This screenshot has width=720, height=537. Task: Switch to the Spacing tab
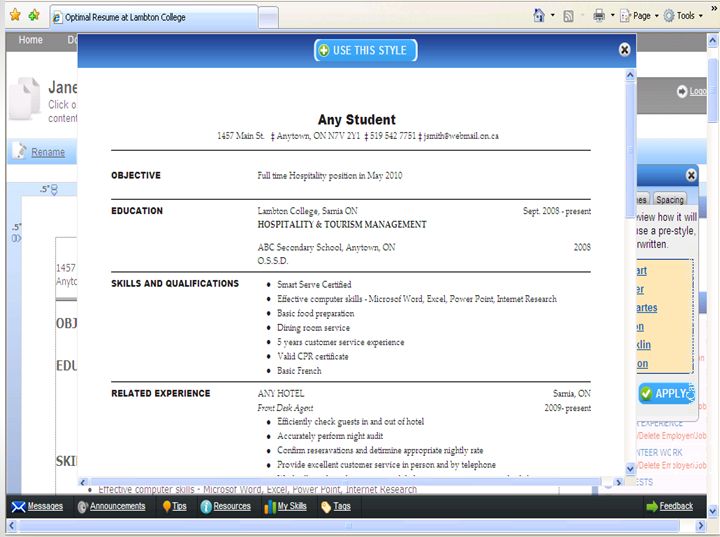pyautogui.click(x=669, y=199)
